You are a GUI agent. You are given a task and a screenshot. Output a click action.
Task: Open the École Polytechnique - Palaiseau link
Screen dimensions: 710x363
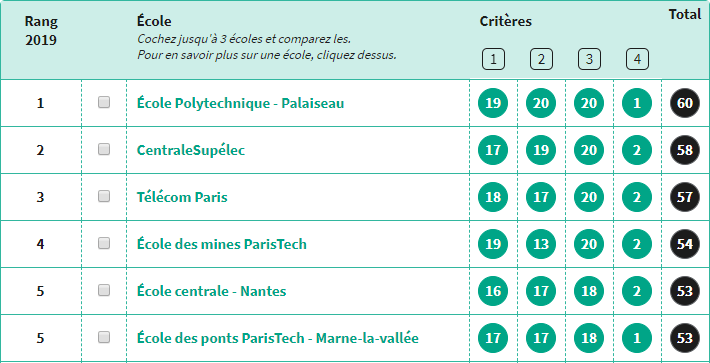(x=240, y=104)
